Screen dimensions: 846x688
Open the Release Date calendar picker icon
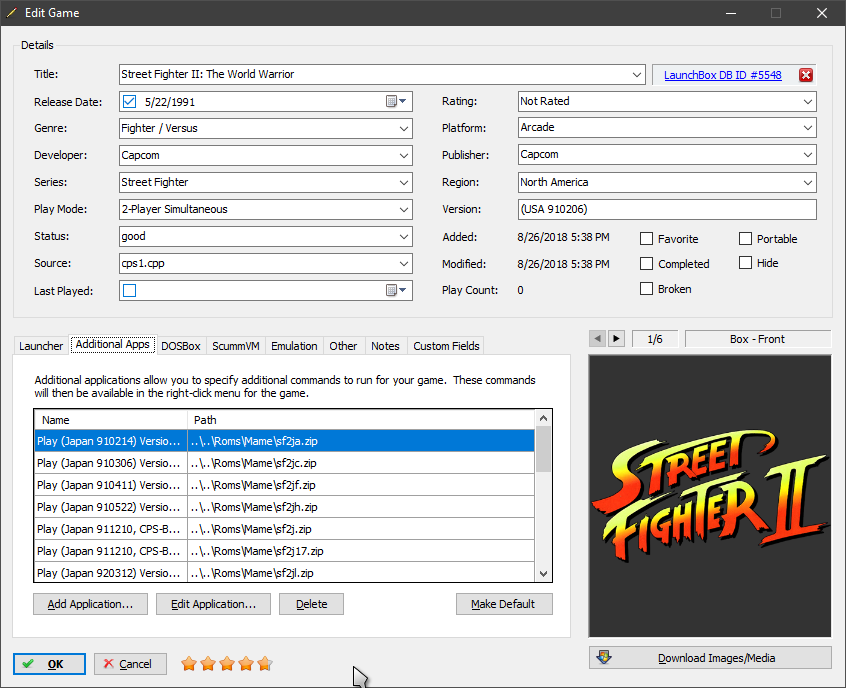tap(396, 101)
